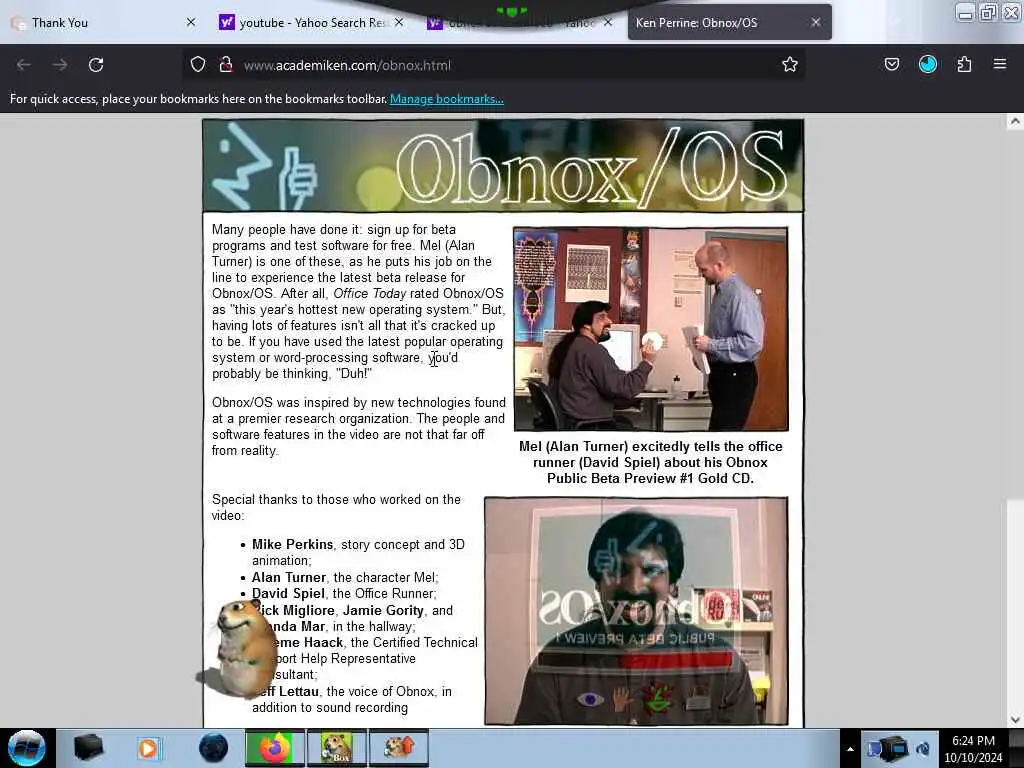
Task: Click the Obnox/OS banner header image
Action: click(x=503, y=165)
